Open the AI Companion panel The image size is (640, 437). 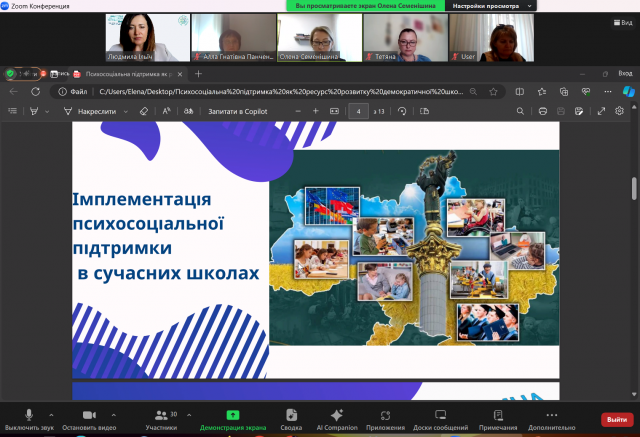coord(337,415)
